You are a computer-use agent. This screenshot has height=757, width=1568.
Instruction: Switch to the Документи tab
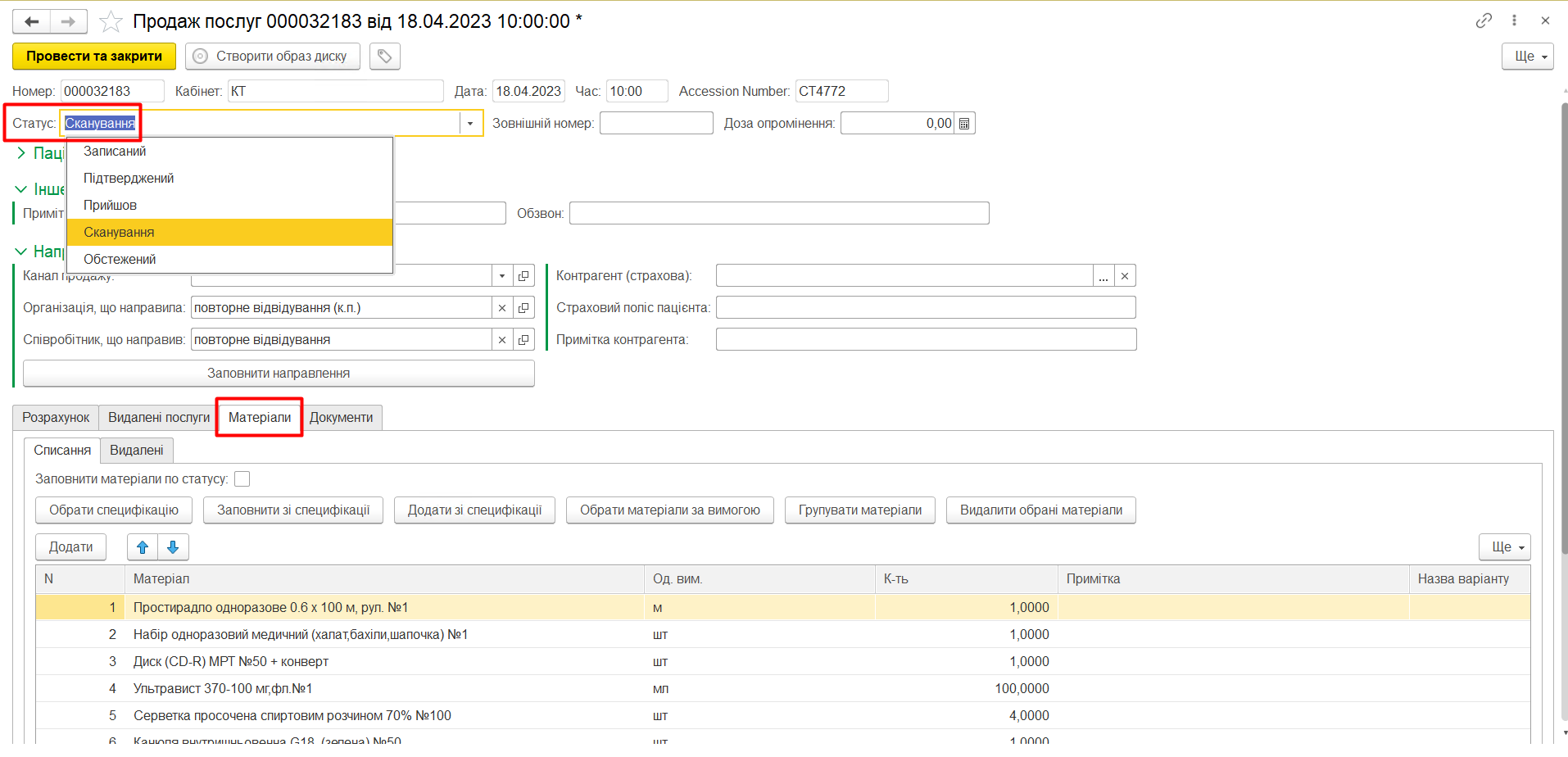(341, 418)
